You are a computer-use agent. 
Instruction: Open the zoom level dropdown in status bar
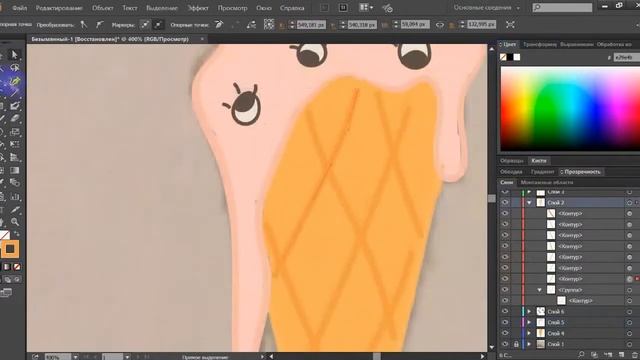(75, 357)
